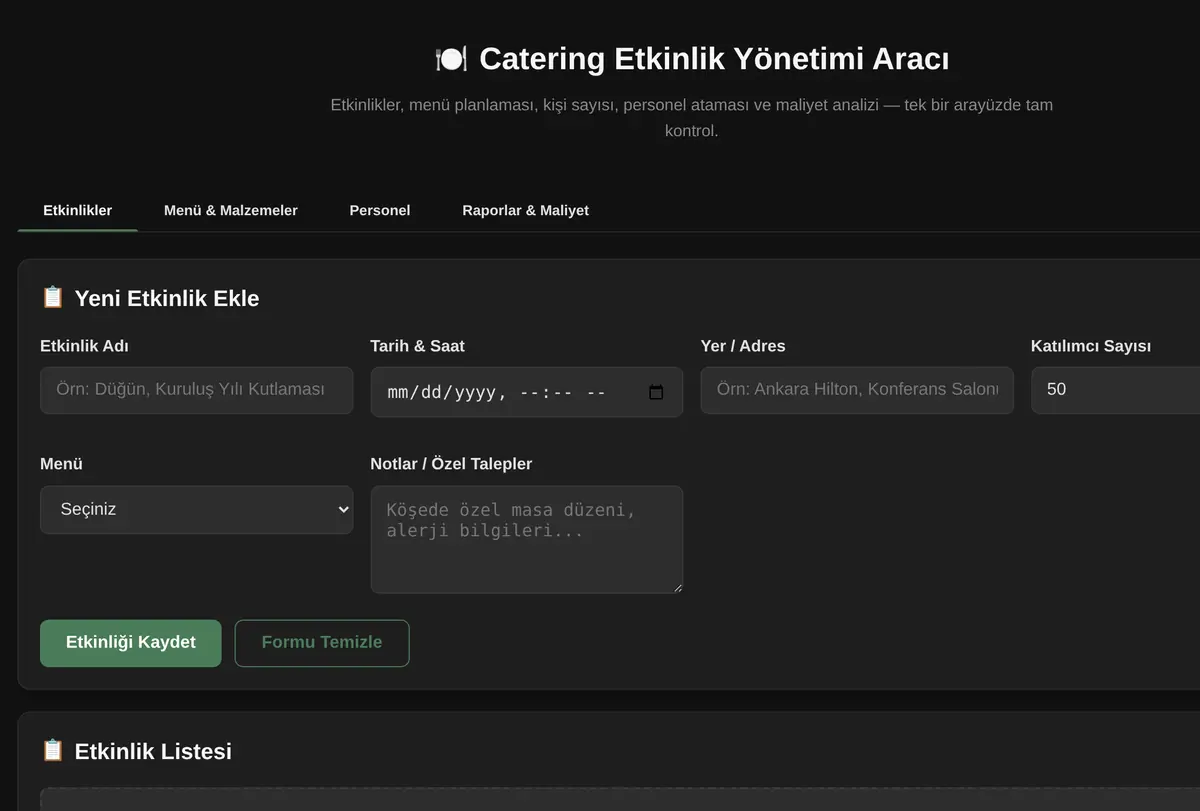The height and width of the screenshot is (811, 1200).
Task: Click the subtitle text starting 'Etkinlikler, menü planlaması'
Action: point(692,118)
